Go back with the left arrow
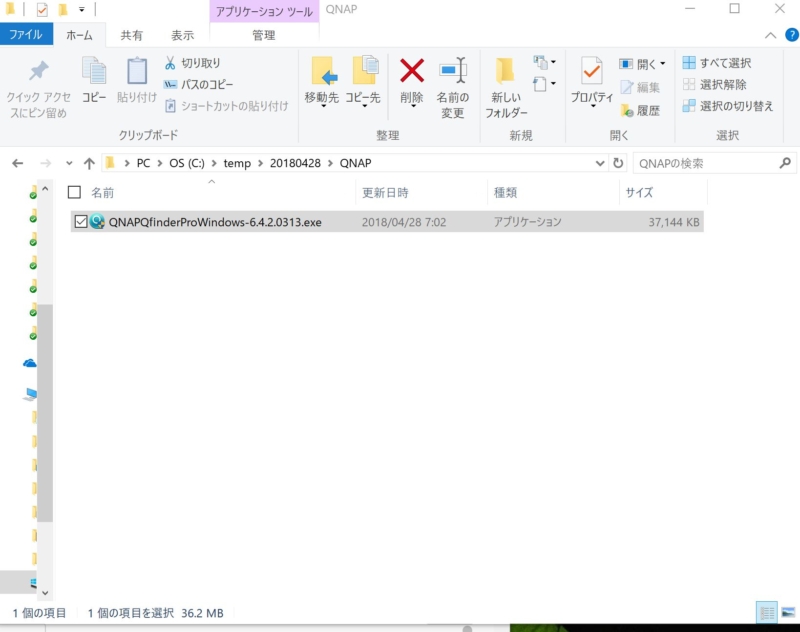 18,163
